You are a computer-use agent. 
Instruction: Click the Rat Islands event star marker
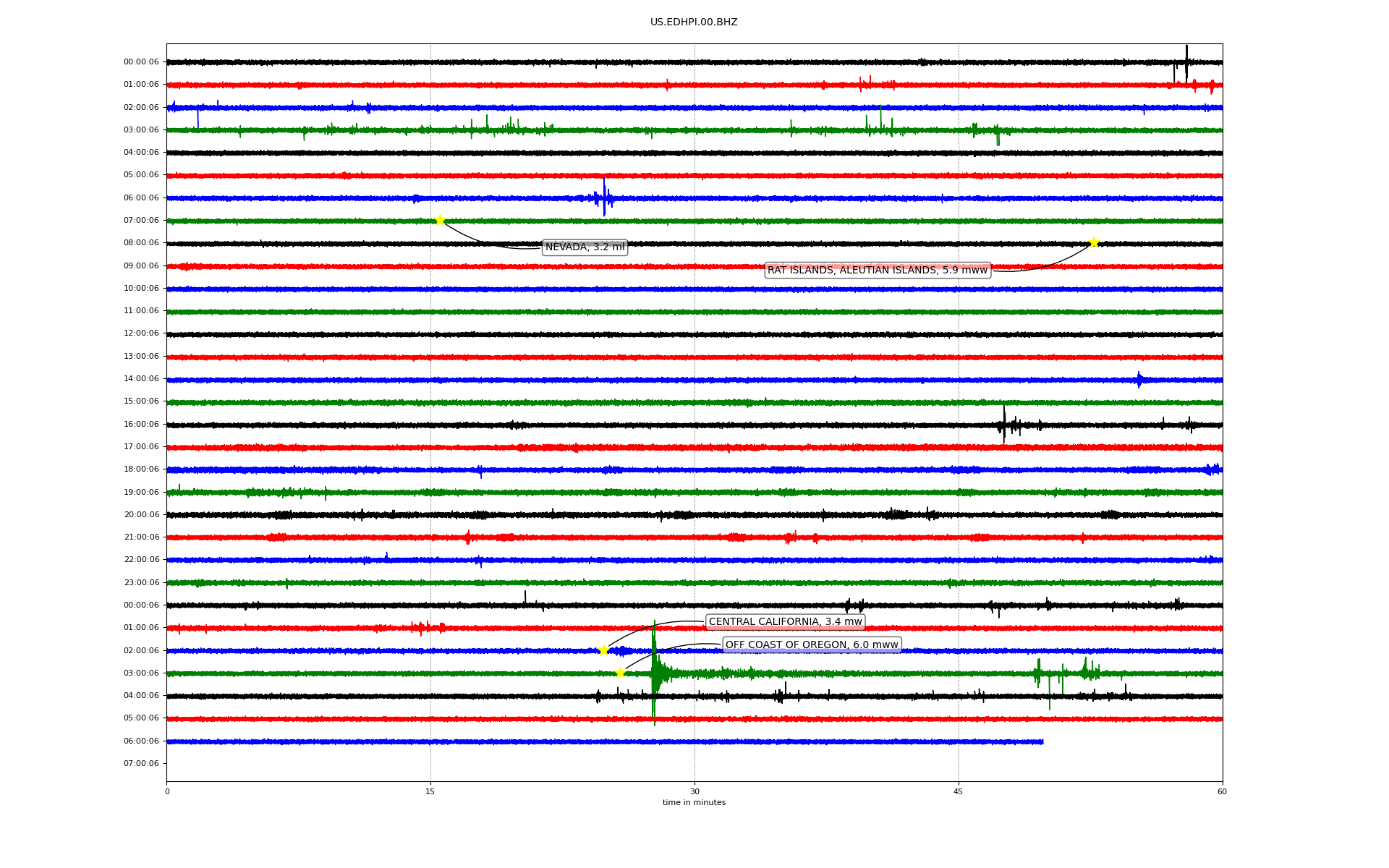[x=1094, y=242]
